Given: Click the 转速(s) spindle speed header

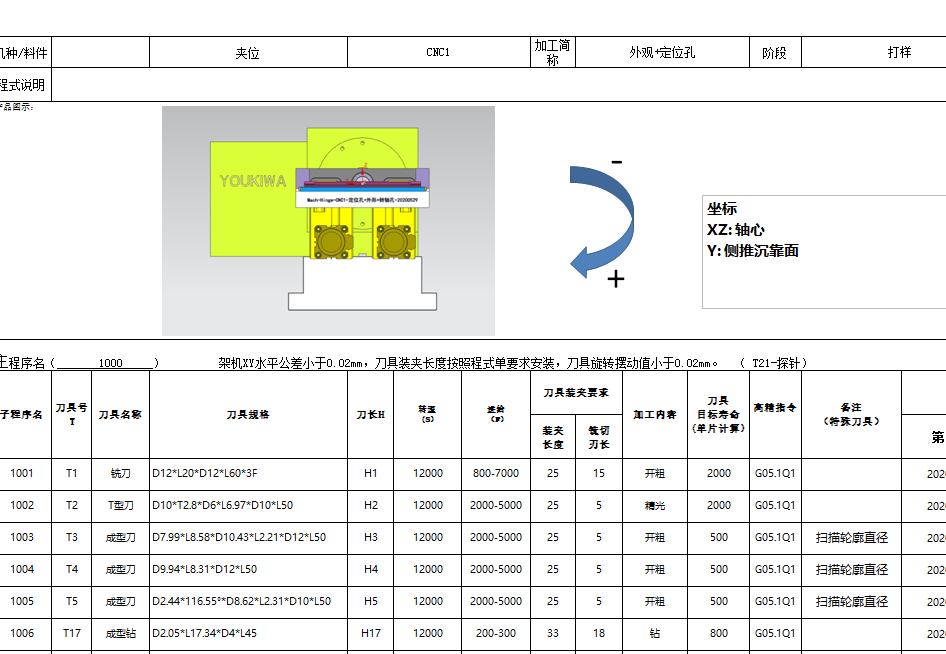Looking at the screenshot, I should [428, 417].
